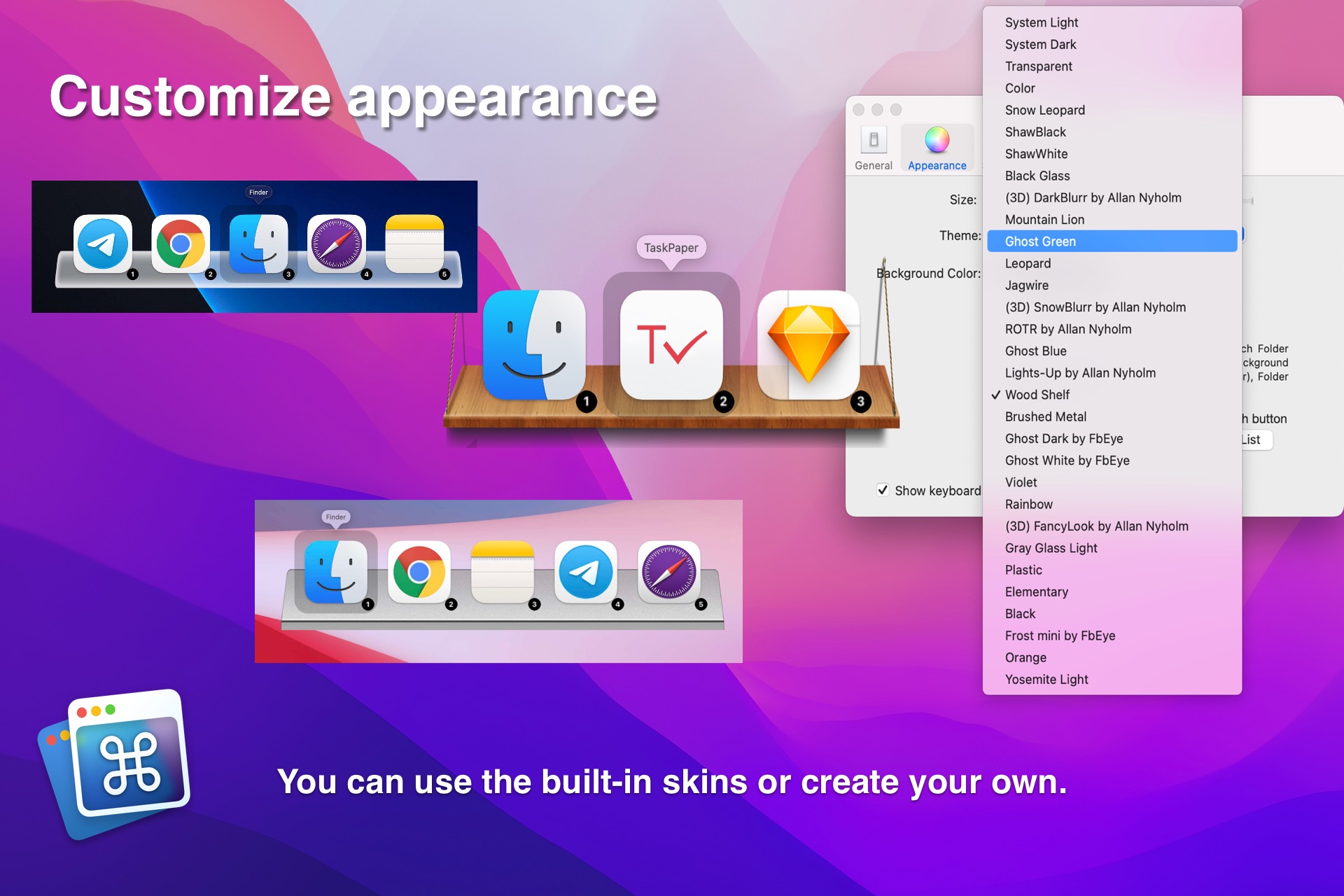Click the Chrome icon in the dark dock preview

coord(181,244)
